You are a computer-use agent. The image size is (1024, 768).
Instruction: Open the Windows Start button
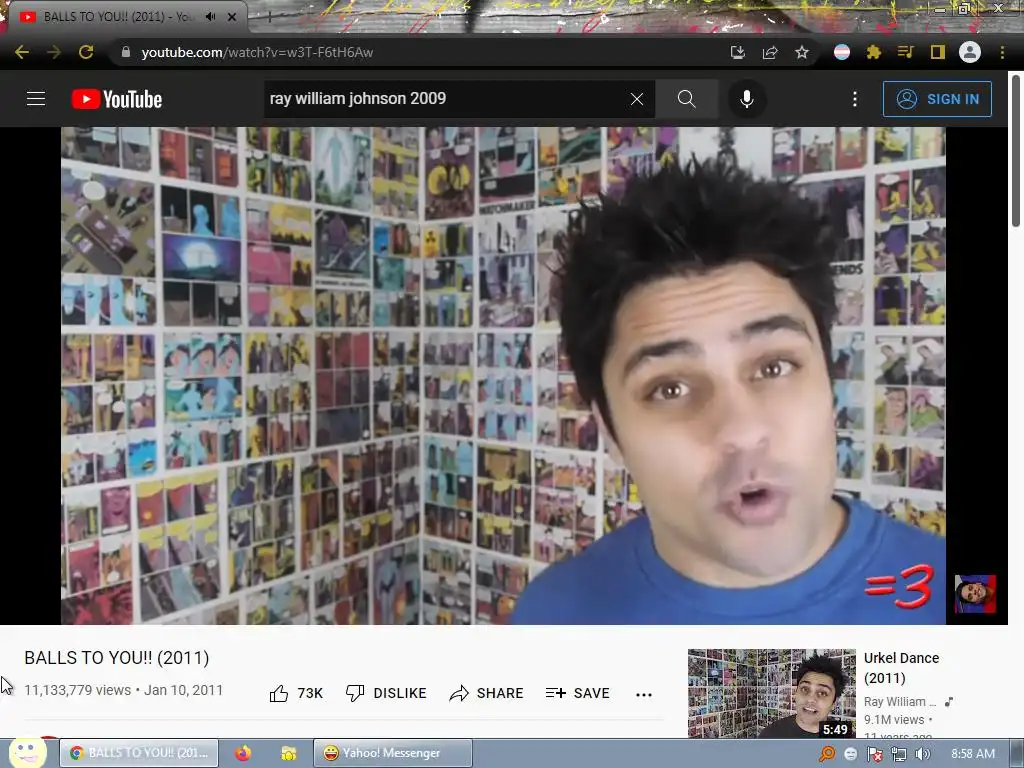[x=27, y=752]
